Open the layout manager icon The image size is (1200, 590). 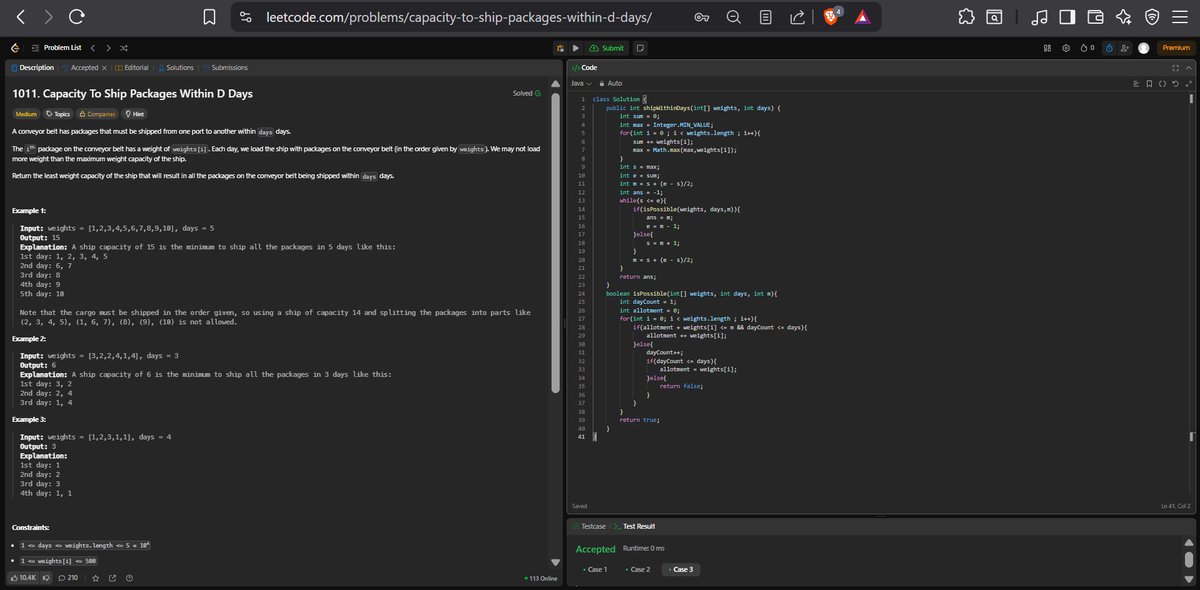pos(1048,47)
